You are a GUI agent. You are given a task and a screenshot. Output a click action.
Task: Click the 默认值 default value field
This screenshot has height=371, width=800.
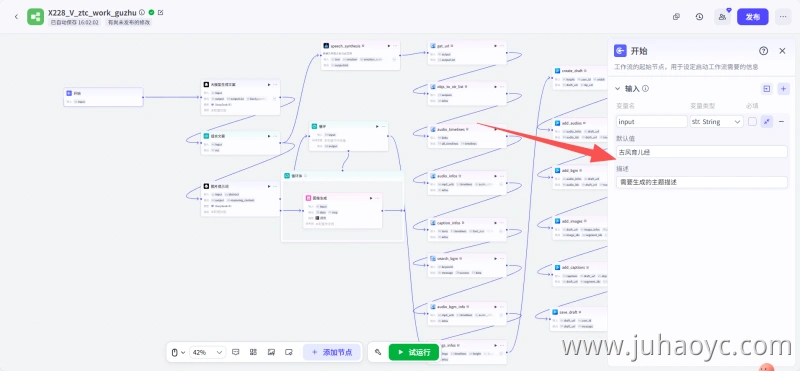(702, 152)
